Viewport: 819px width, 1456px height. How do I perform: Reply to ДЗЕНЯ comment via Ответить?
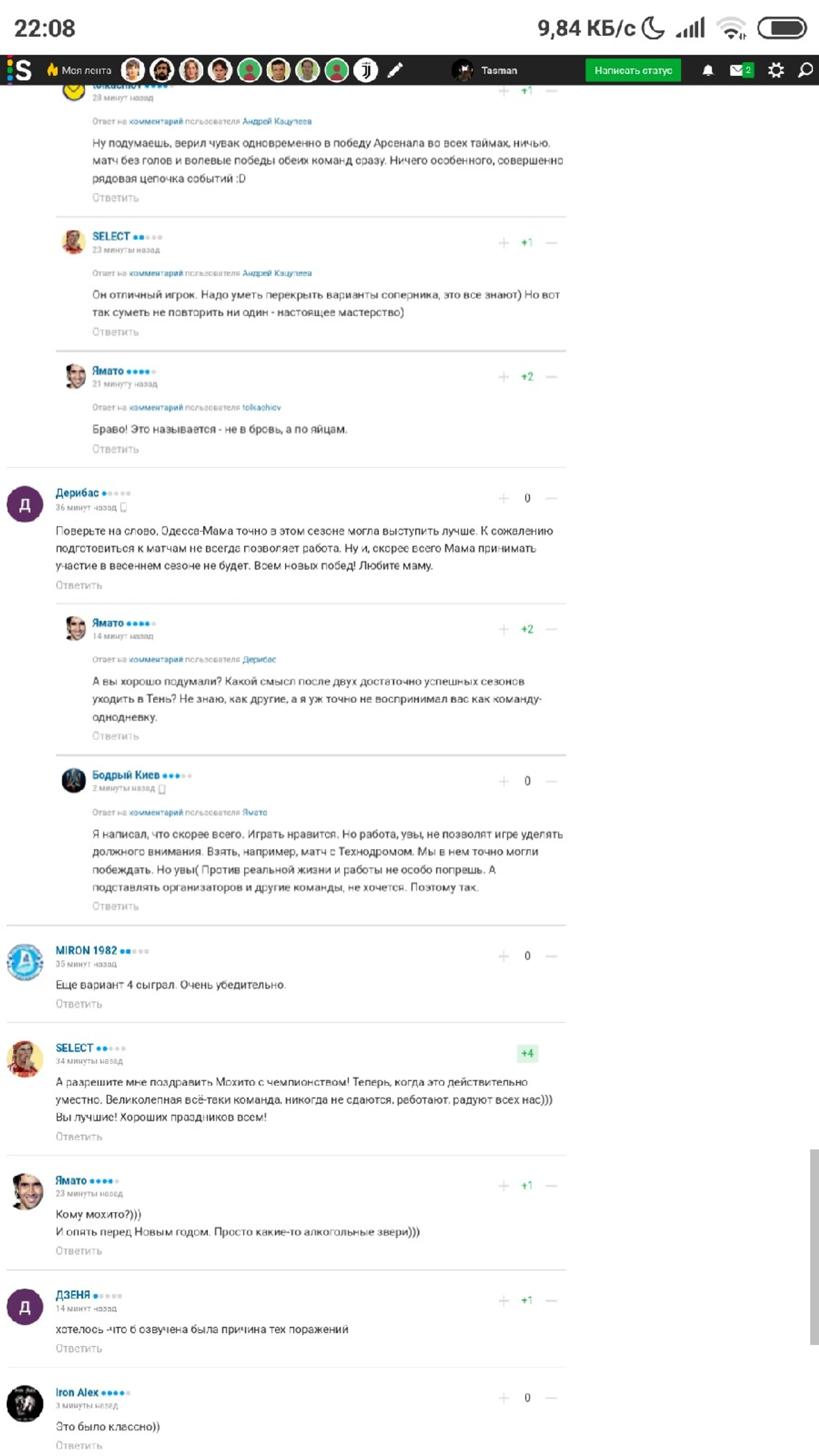[x=79, y=1348]
